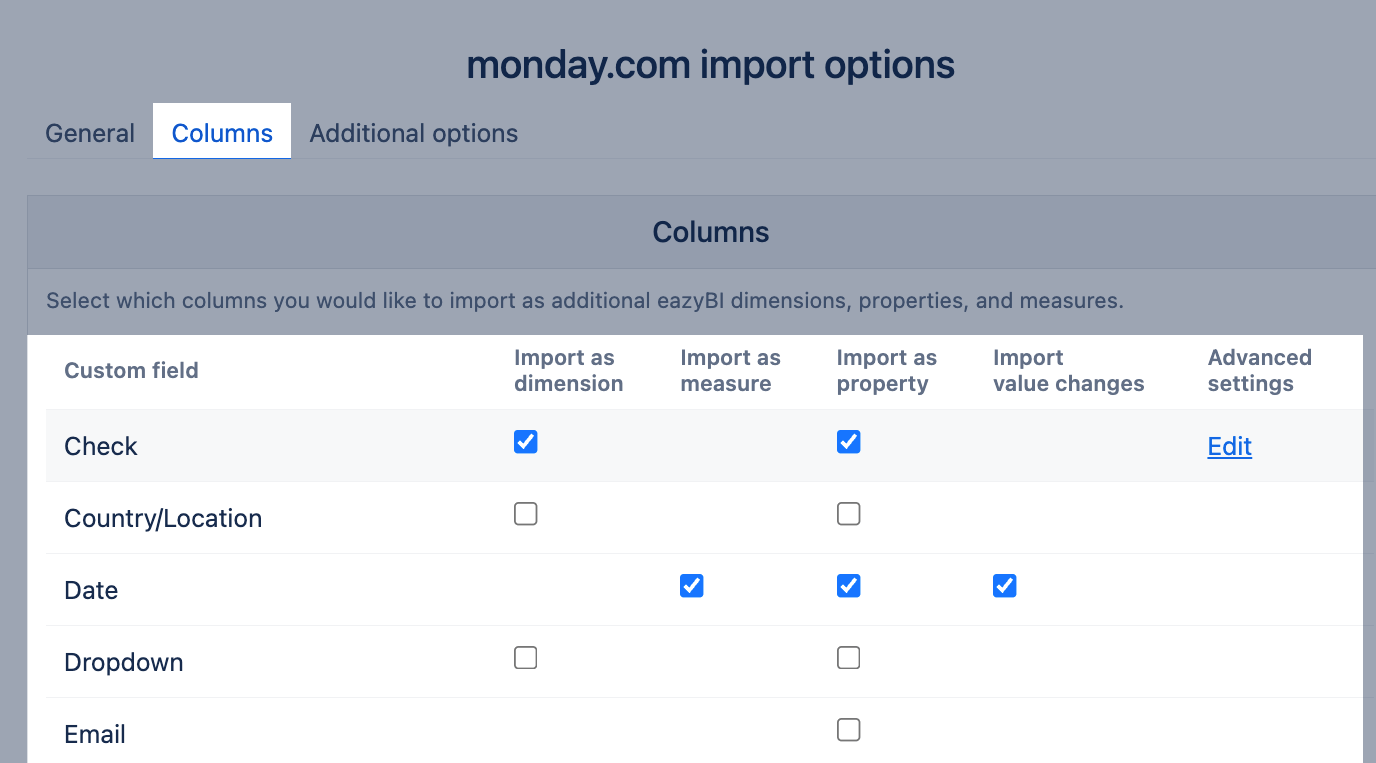Screen dimensions: 1376x763
Task: Click the Country/Location field name
Action: pos(163,519)
